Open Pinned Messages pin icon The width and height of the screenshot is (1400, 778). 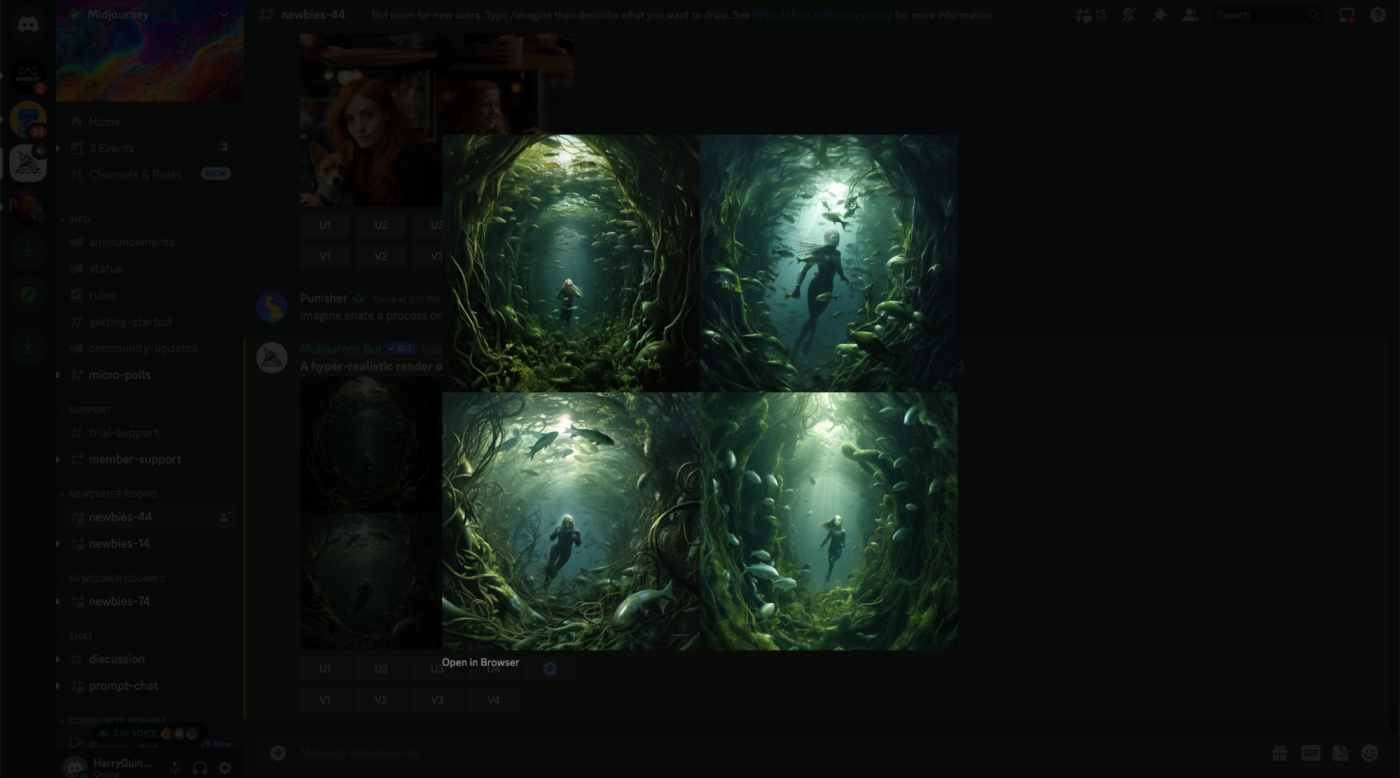tap(1159, 15)
